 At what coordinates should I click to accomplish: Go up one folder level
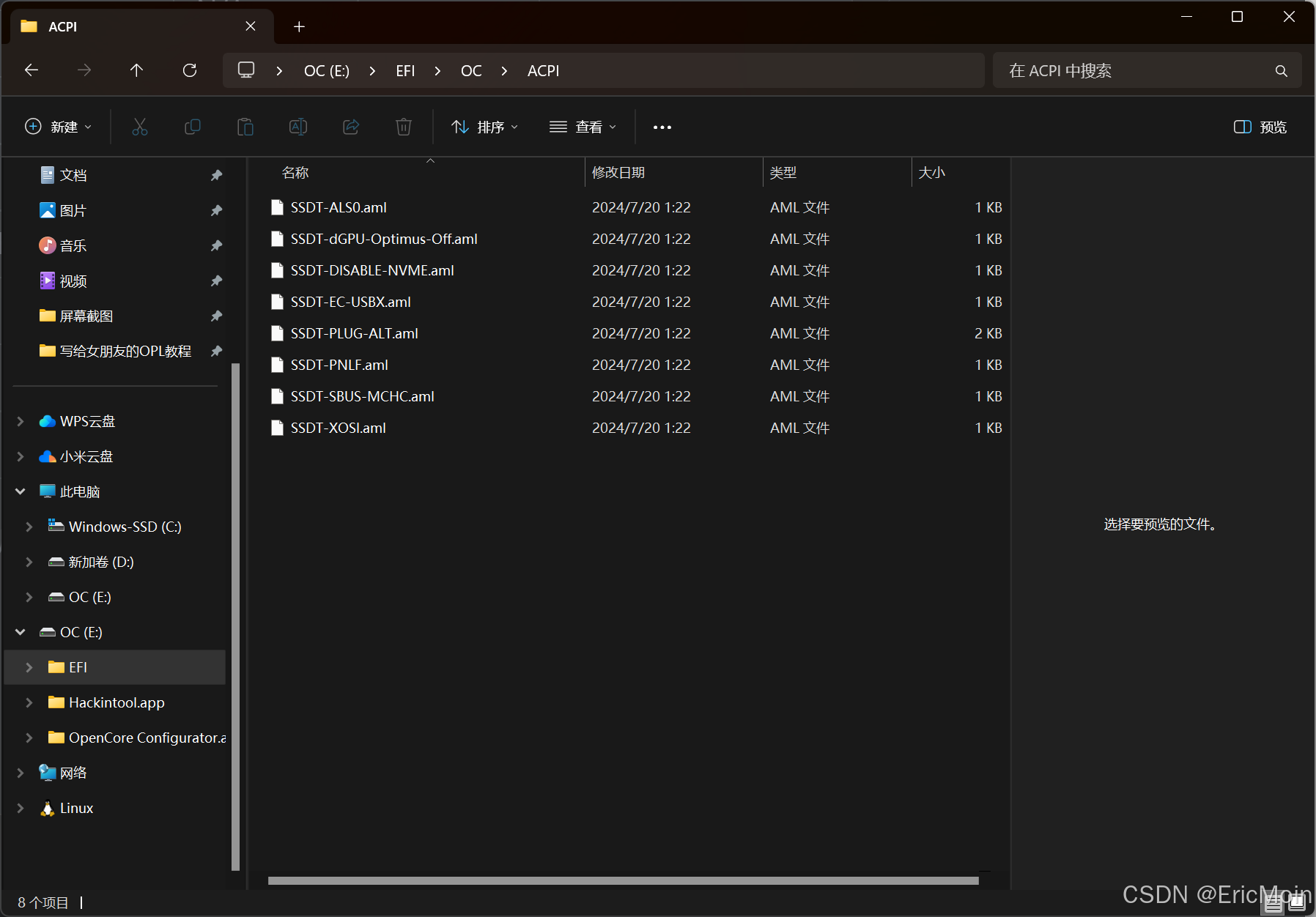136,70
